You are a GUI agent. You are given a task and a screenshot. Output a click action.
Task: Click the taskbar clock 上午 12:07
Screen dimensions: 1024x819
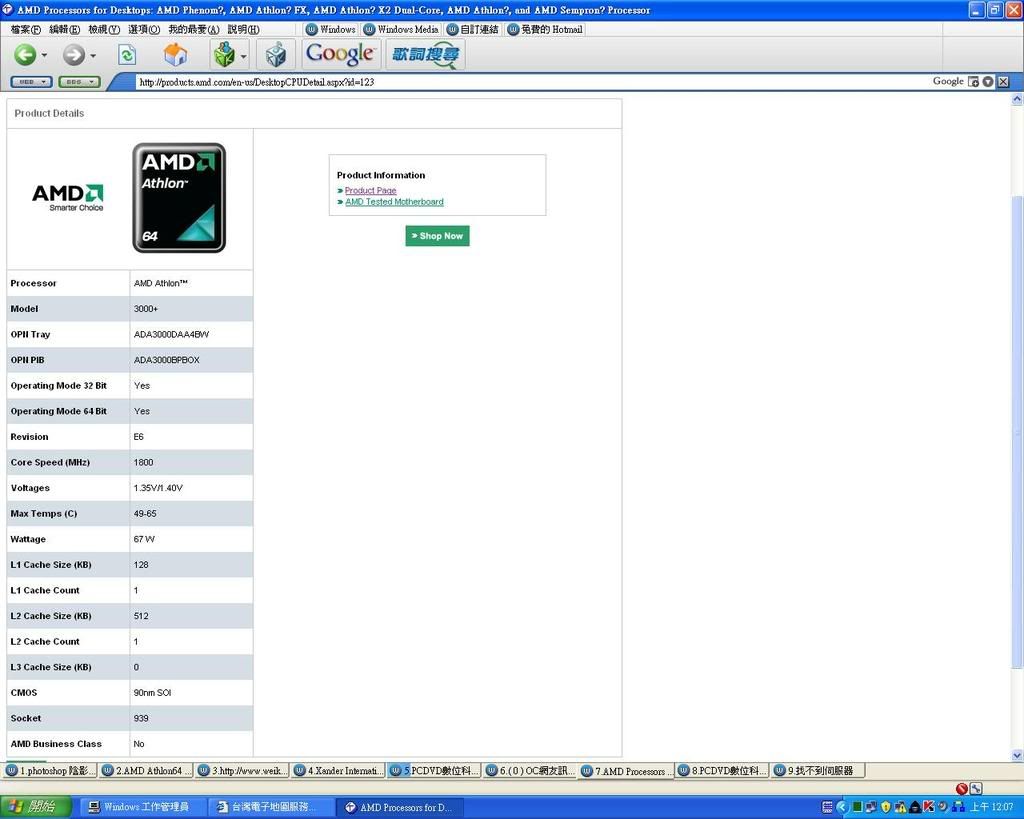point(991,807)
